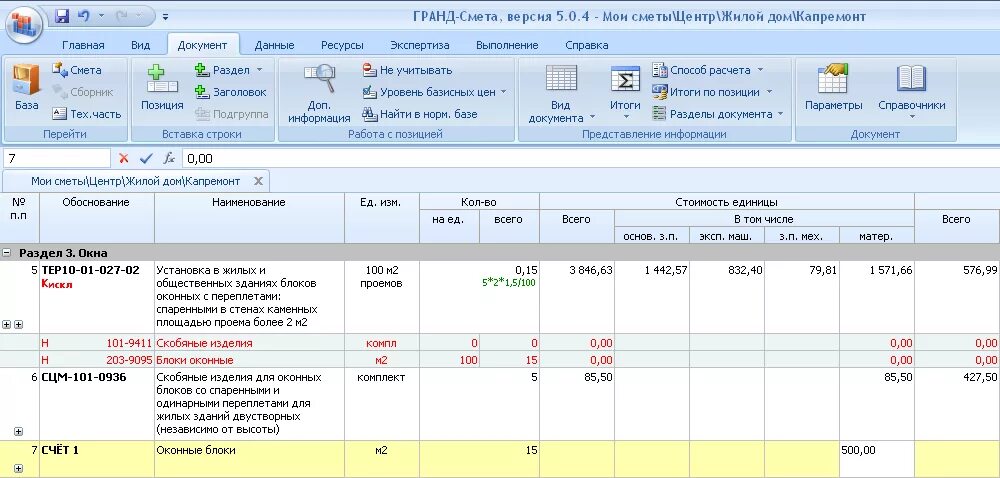
Task: Toggle Не учитывать for position
Action: (x=408, y=70)
